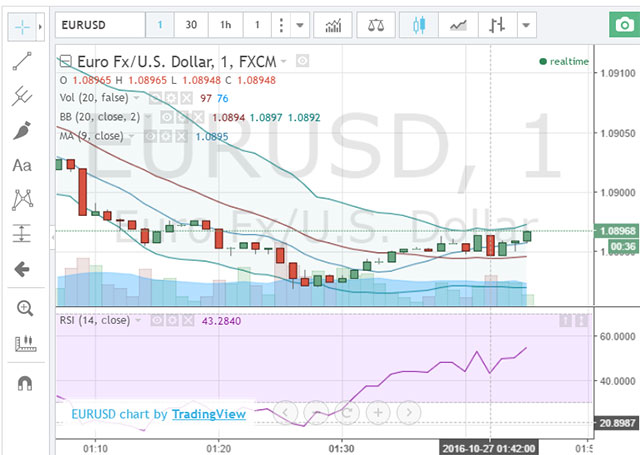Screen dimensions: 640x455
Task: Toggle visibility of main symbol series
Action: [x=302, y=61]
